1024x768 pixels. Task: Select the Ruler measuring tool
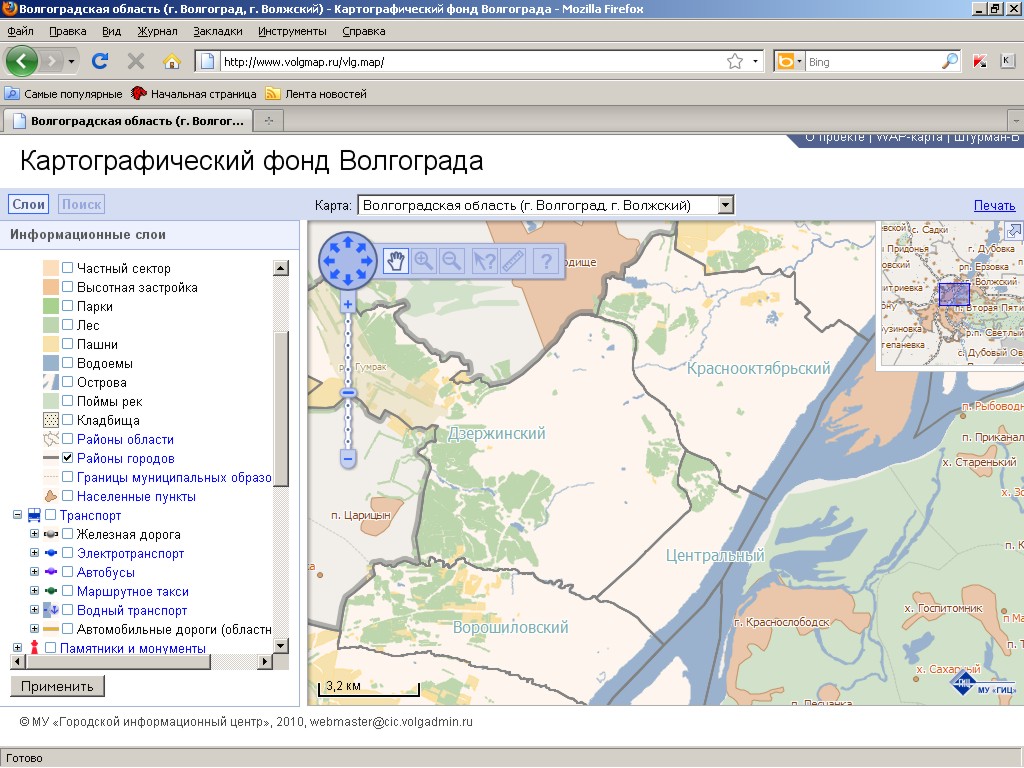point(513,263)
